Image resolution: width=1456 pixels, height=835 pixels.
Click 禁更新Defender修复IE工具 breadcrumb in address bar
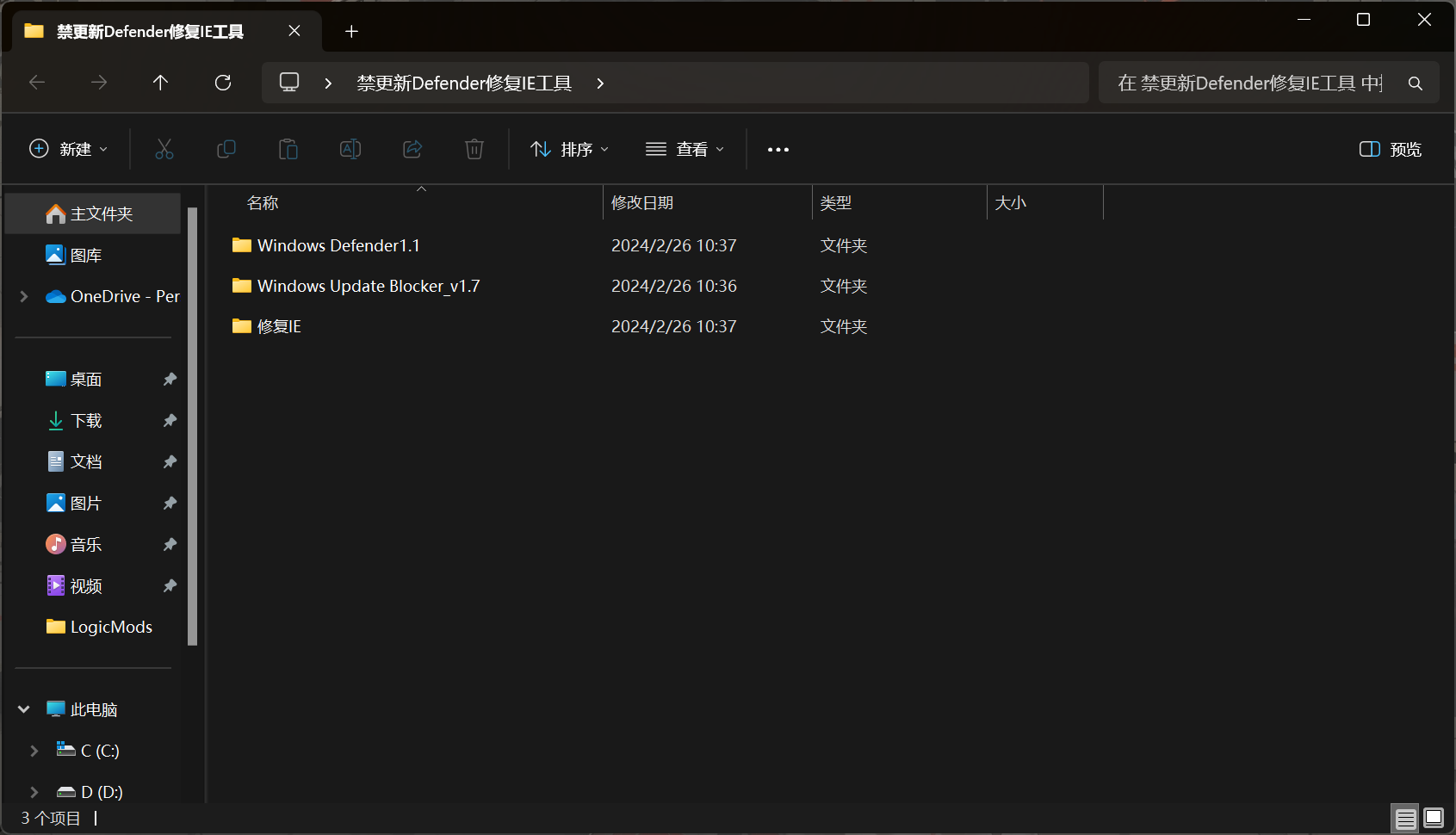click(464, 83)
